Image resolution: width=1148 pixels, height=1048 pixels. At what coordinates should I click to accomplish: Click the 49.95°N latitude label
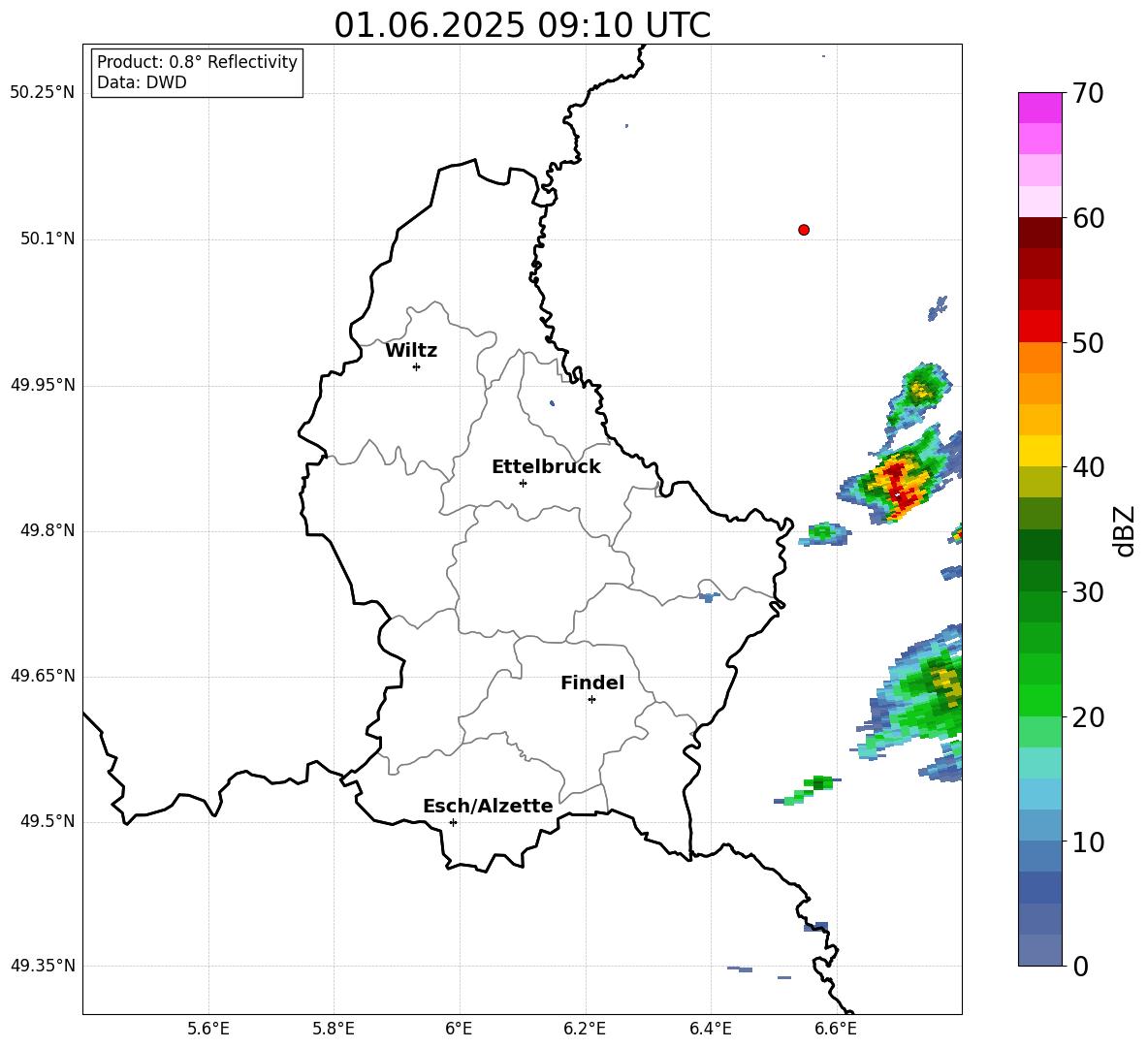click(43, 385)
